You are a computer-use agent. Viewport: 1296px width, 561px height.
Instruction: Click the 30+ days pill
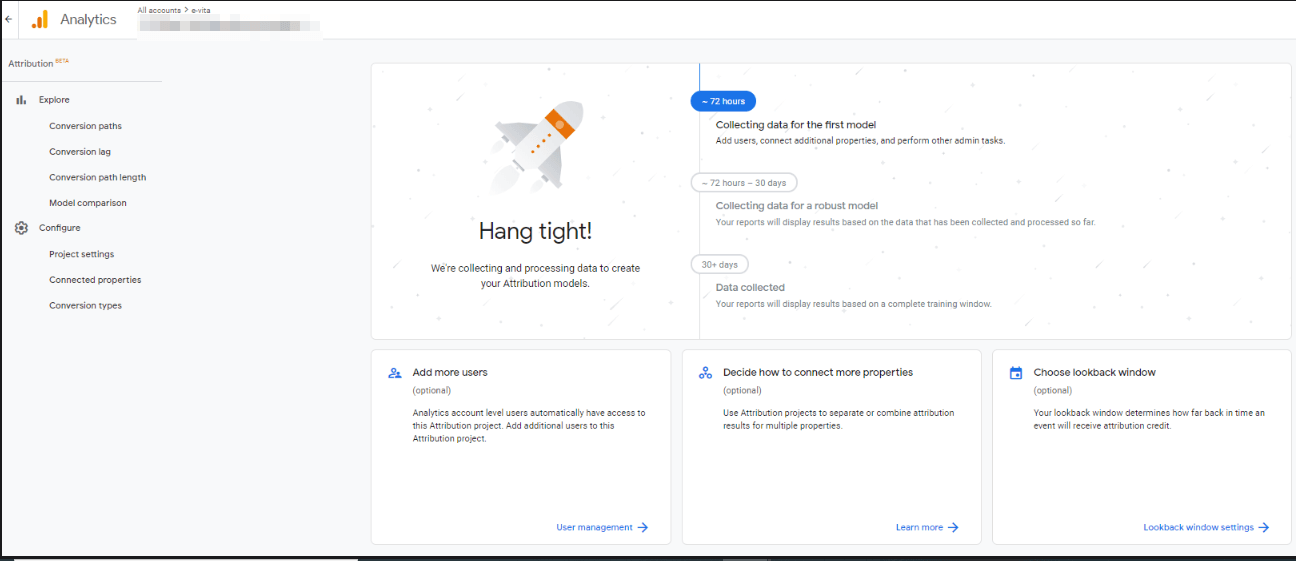pyautogui.click(x=719, y=265)
